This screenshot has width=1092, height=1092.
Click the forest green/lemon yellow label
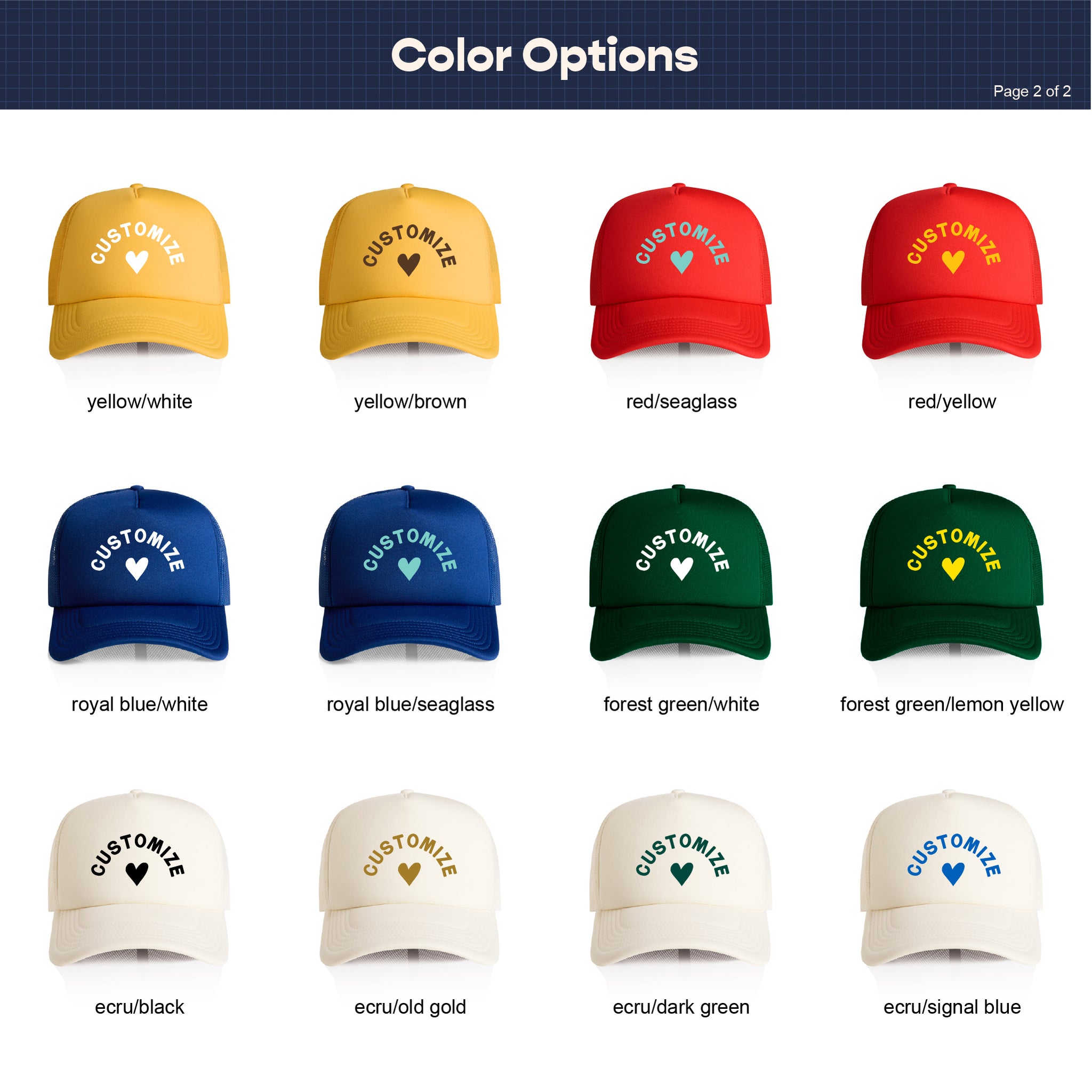click(x=952, y=704)
